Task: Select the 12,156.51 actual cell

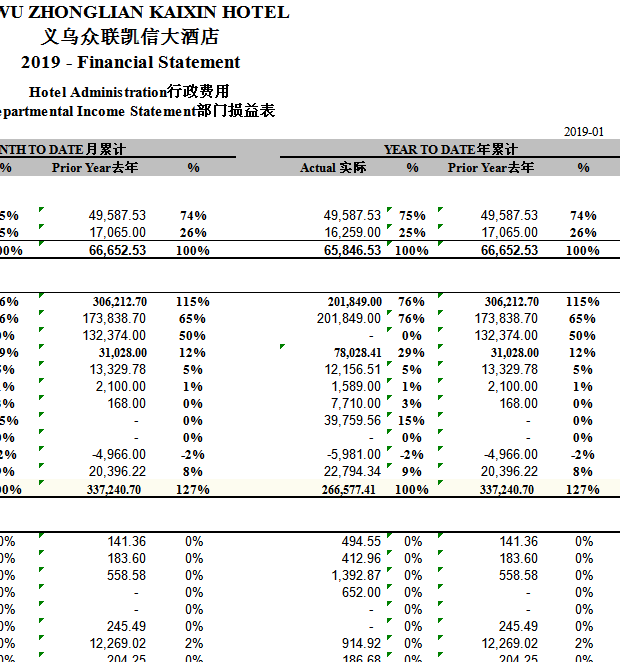Action: click(352, 369)
